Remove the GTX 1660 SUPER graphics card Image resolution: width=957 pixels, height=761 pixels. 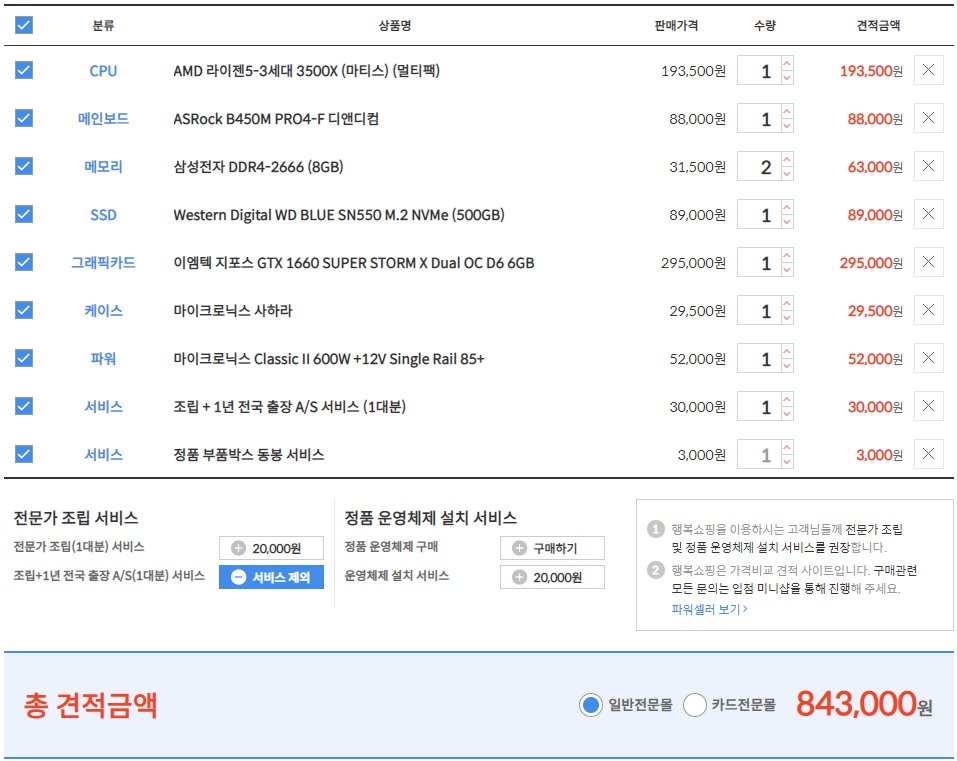(928, 263)
